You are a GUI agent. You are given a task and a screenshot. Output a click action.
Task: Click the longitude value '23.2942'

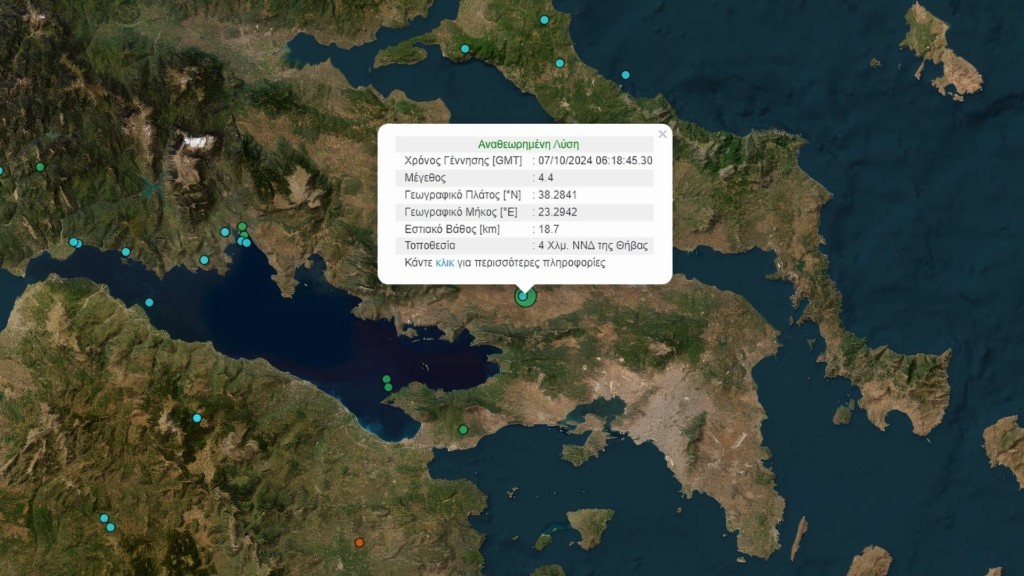557,212
